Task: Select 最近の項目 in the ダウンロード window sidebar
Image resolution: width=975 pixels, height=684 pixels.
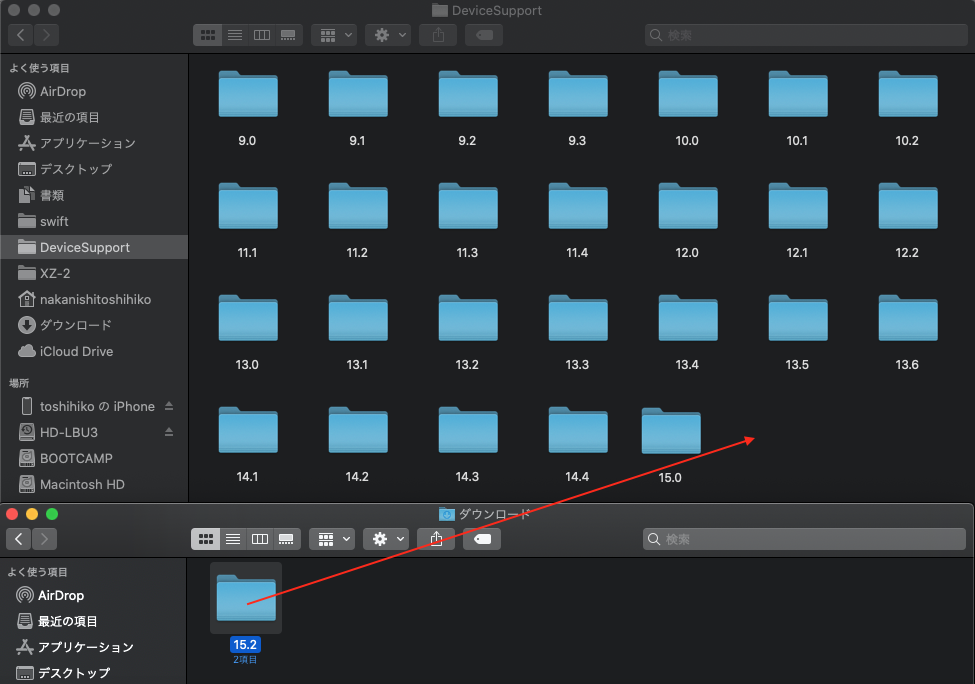Action: click(x=93, y=621)
